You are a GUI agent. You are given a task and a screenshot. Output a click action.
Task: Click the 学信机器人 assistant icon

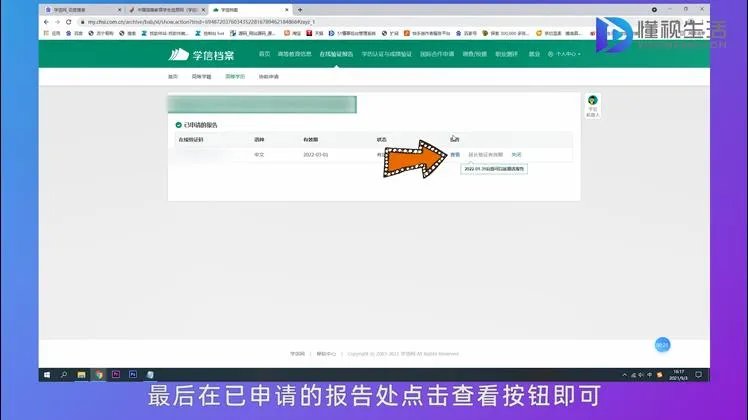coord(592,105)
